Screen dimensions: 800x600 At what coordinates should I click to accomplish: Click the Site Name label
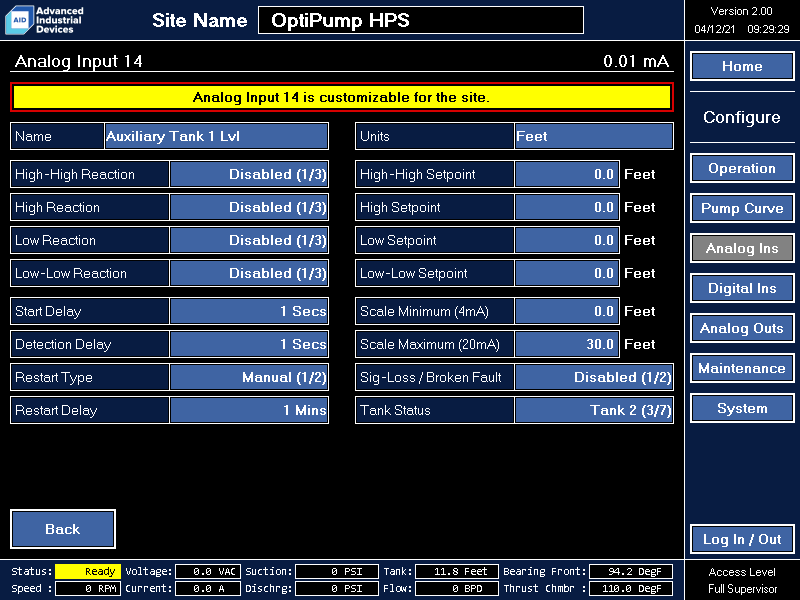199,20
